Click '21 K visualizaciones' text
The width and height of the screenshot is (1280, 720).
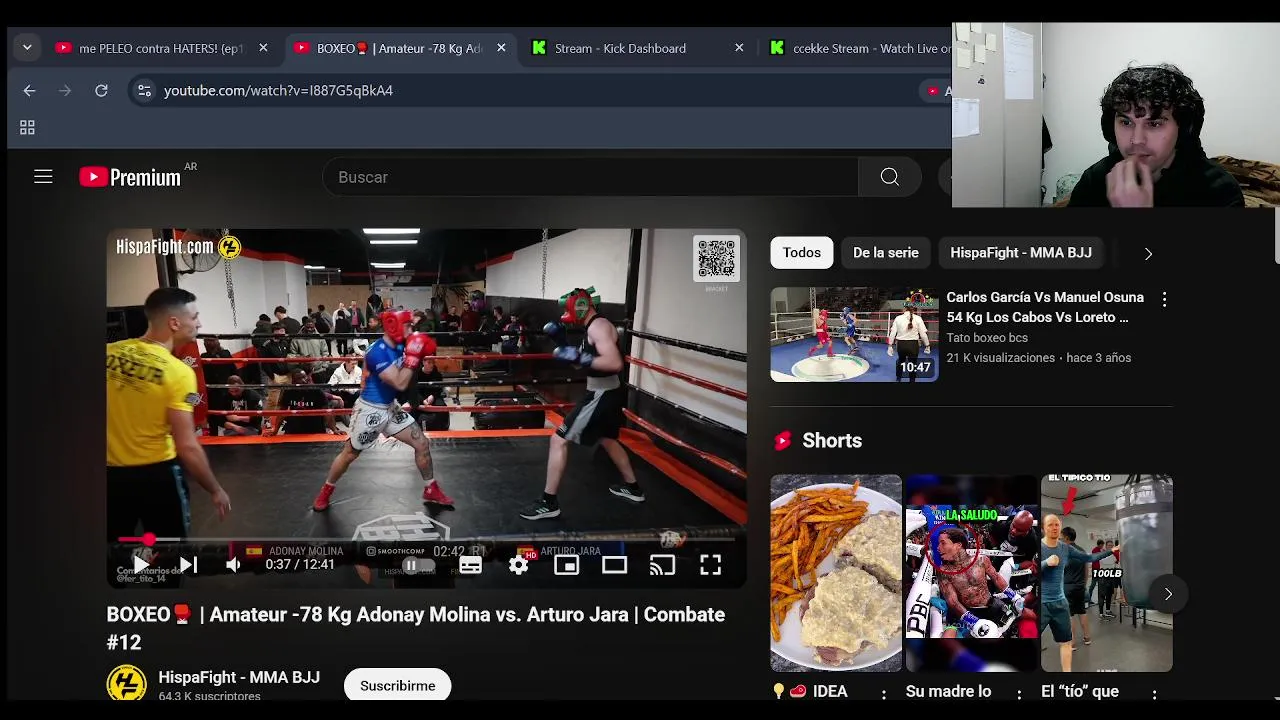(x=1001, y=358)
